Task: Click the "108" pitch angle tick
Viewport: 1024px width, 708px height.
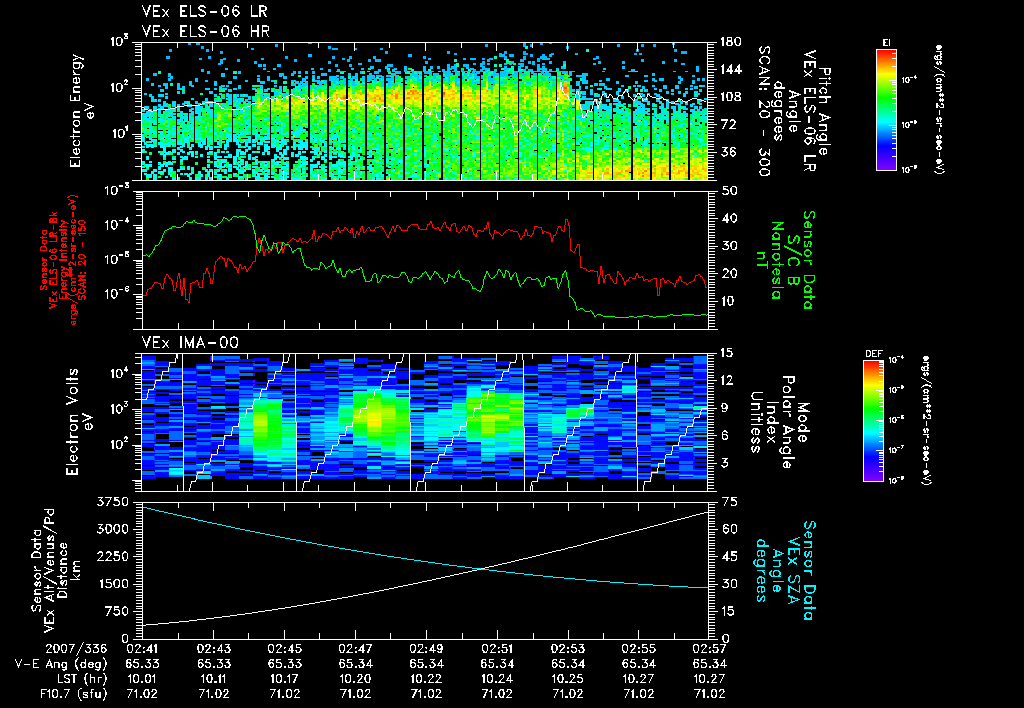Action: pos(730,97)
